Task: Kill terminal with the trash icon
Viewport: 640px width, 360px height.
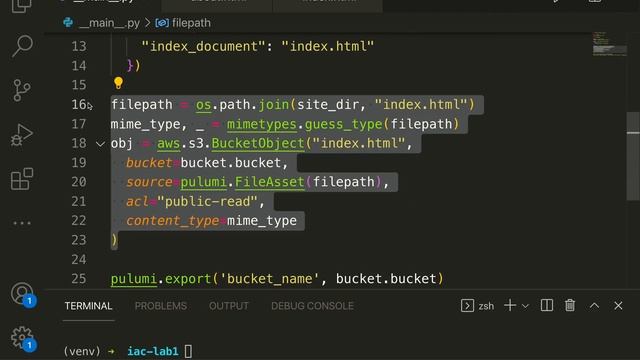Action: pyautogui.click(x=570, y=305)
